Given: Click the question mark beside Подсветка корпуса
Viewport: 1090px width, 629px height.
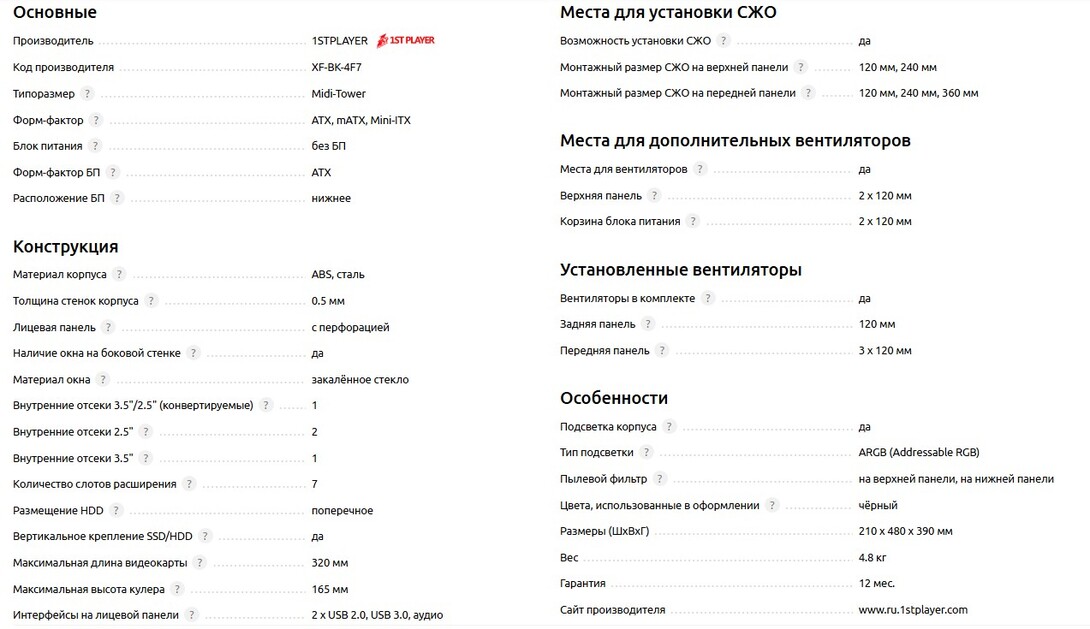Looking at the screenshot, I should tap(669, 427).
